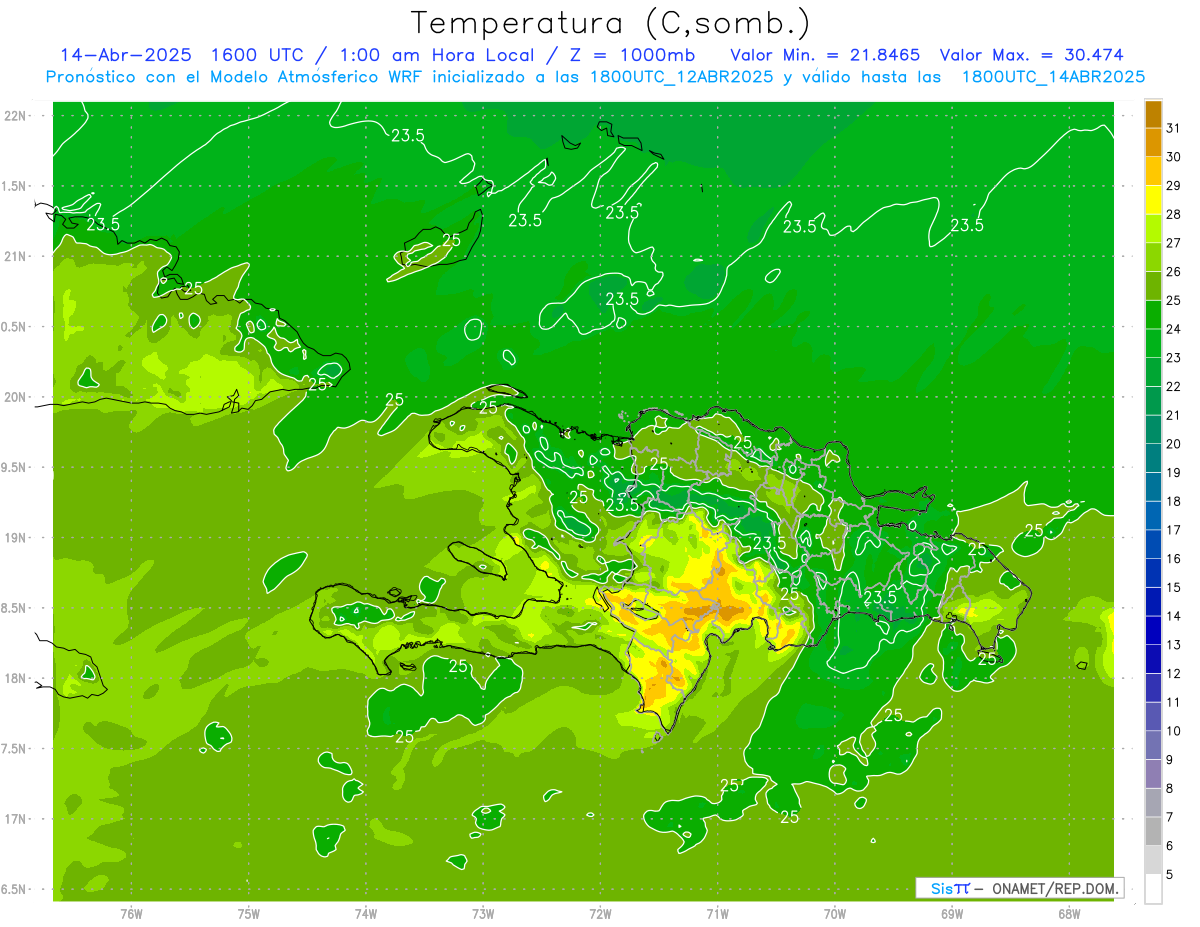
Task: Click the title "Temperatura (C,somb.)"
Action: click(x=611, y=23)
